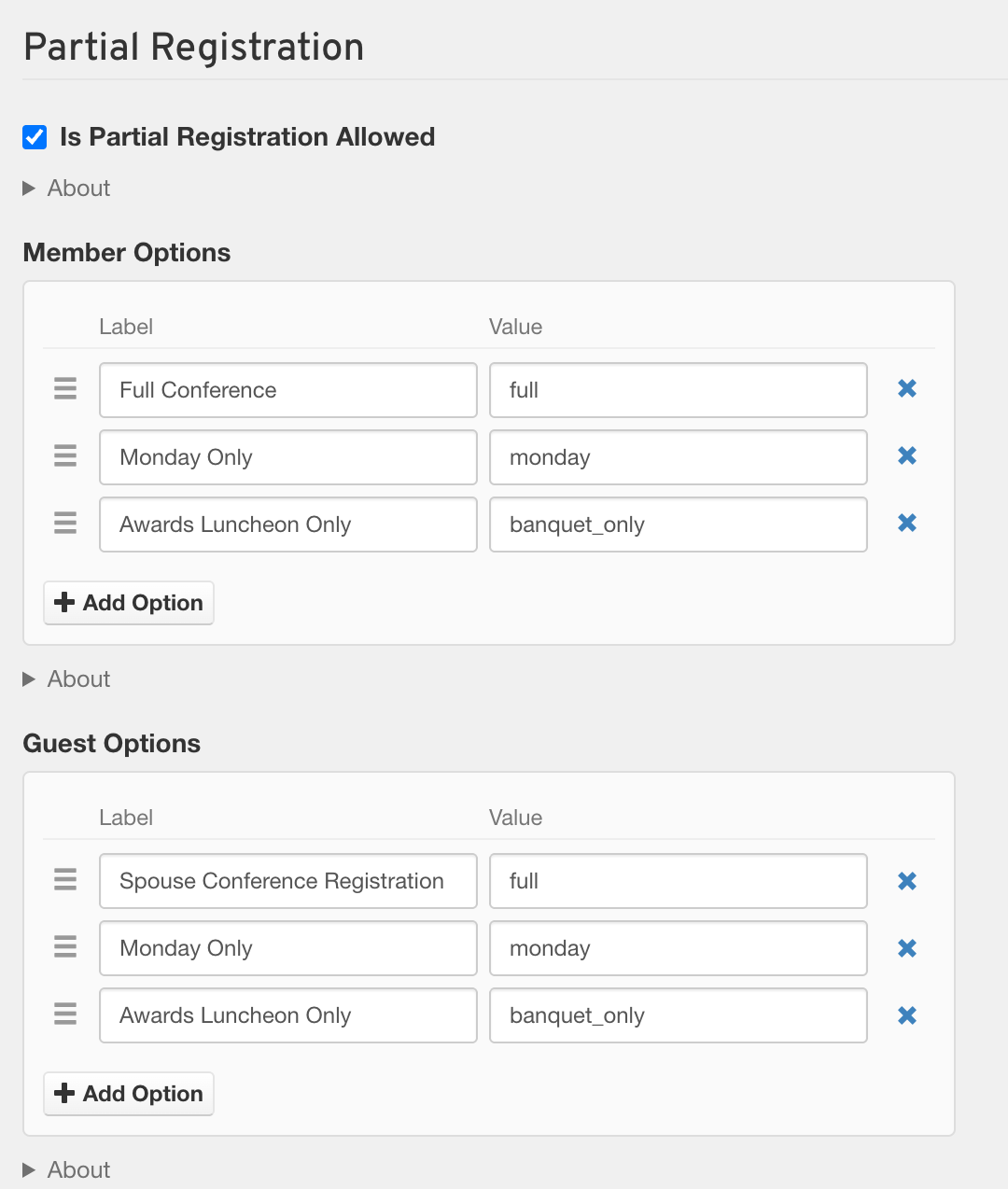Click the Partial Registration page title

coord(194,48)
